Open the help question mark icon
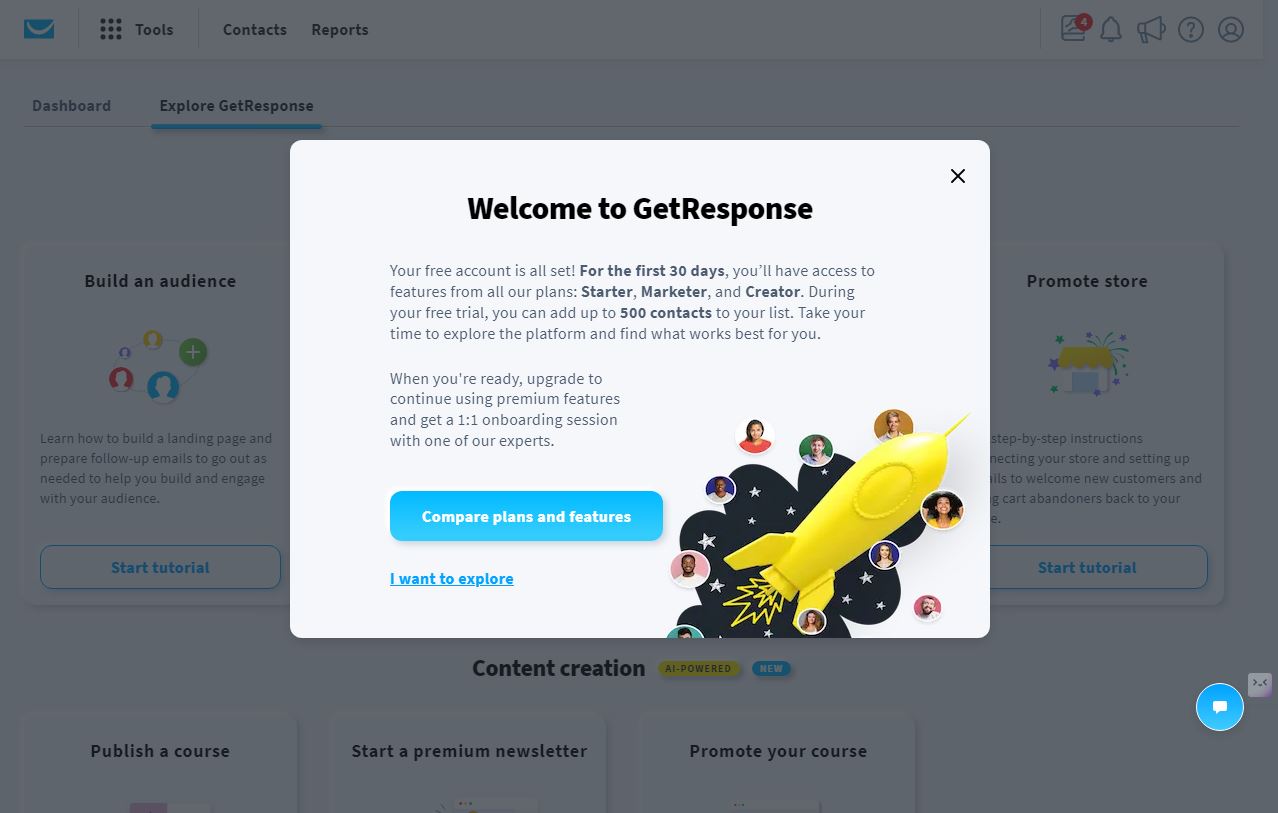Image resolution: width=1278 pixels, height=813 pixels. point(1191,29)
